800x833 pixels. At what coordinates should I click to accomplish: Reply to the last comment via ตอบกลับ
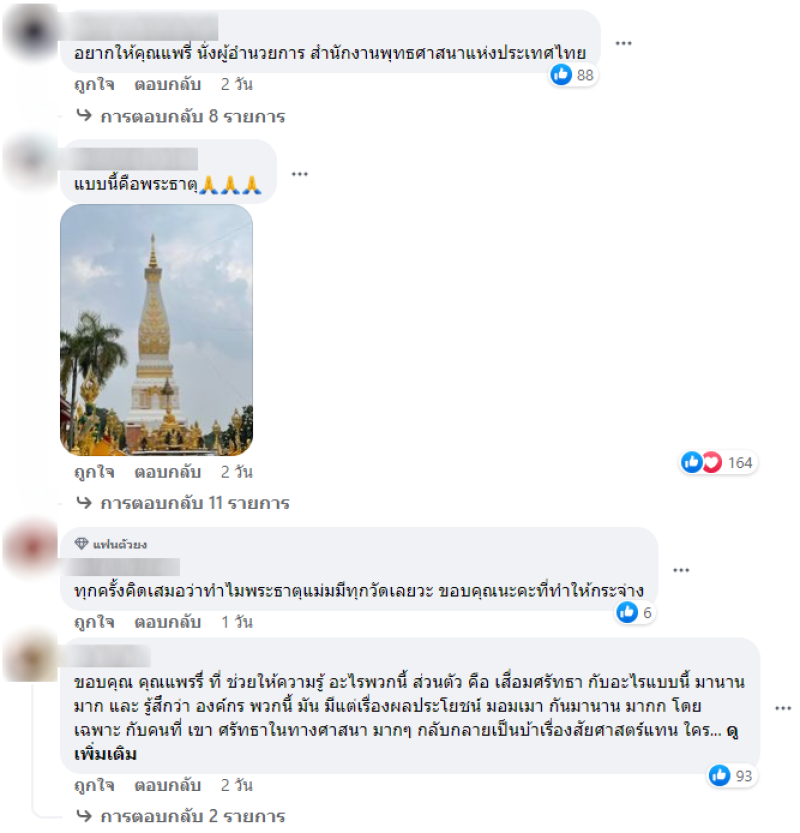tap(167, 785)
